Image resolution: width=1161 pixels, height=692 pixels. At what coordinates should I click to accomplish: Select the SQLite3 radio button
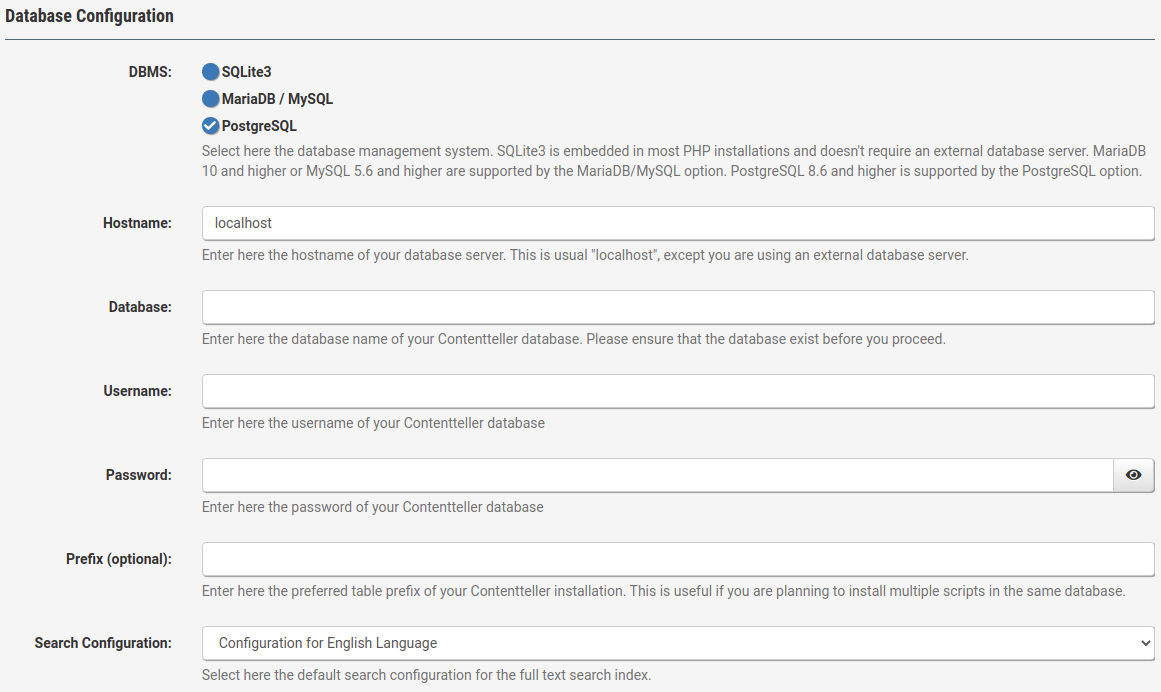[210, 72]
